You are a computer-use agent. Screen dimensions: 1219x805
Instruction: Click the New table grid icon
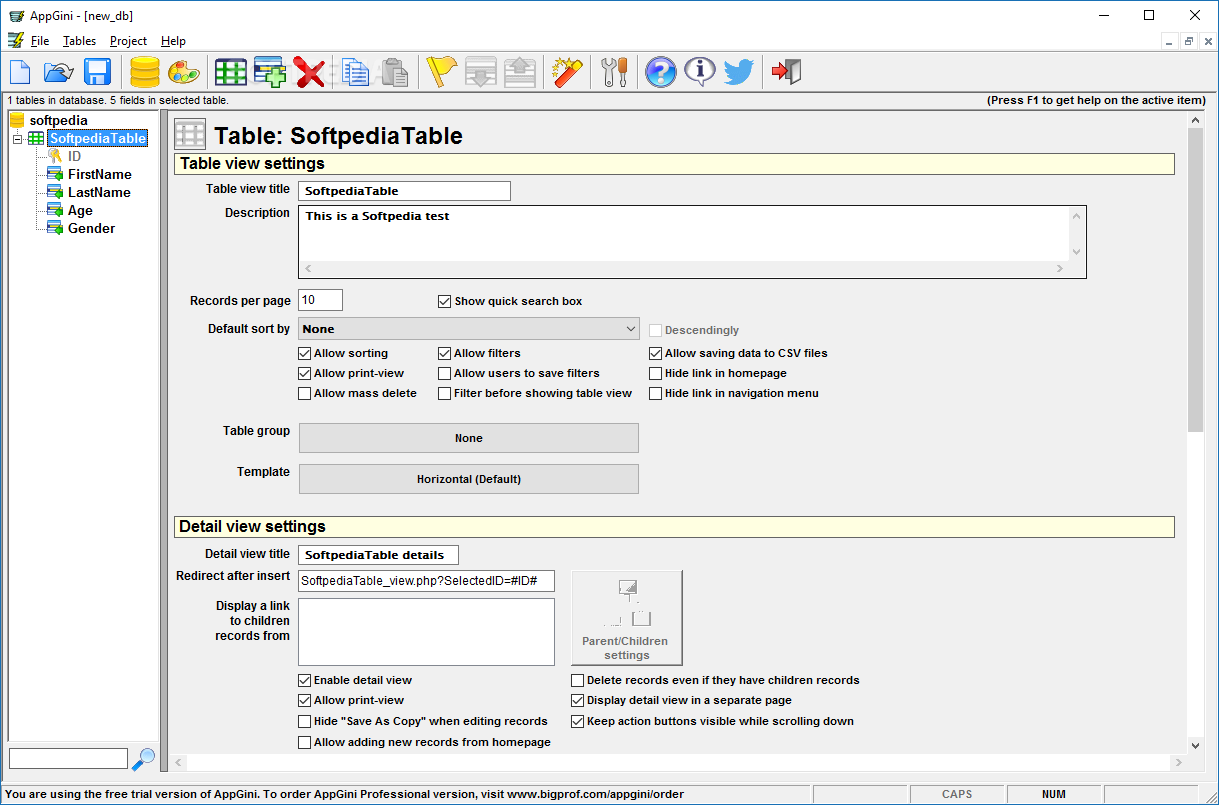[231, 72]
